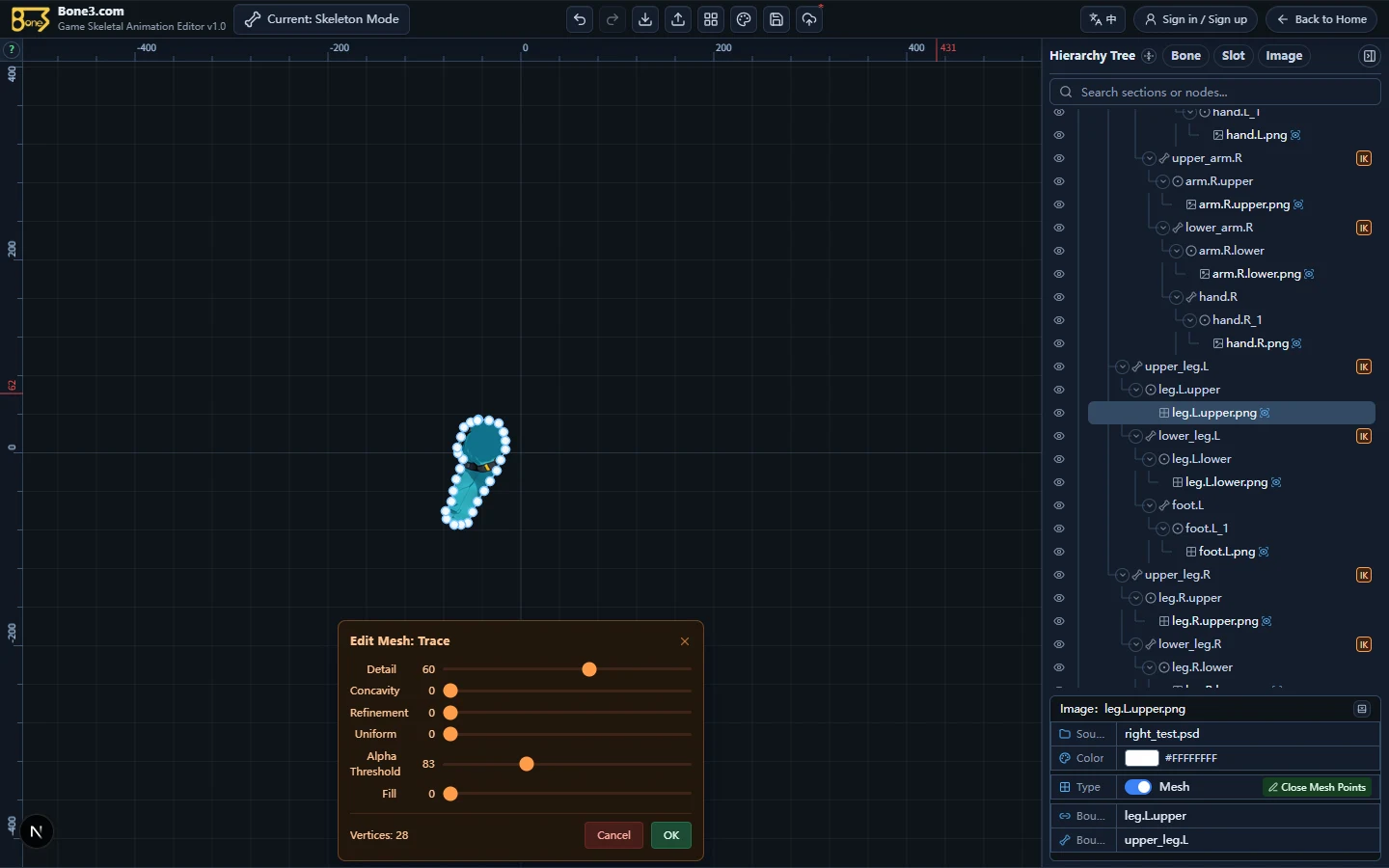Open the Bone tab
Viewport: 1389px width, 868px height.
[1185, 56]
